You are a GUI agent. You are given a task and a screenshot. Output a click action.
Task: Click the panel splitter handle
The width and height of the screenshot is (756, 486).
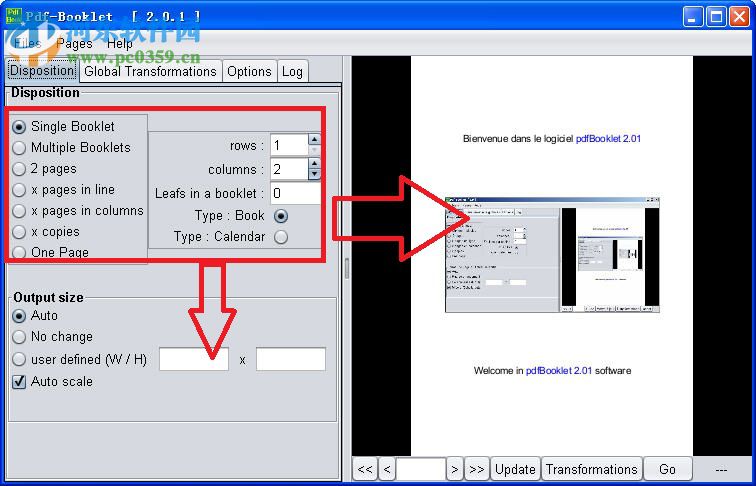[x=347, y=269]
